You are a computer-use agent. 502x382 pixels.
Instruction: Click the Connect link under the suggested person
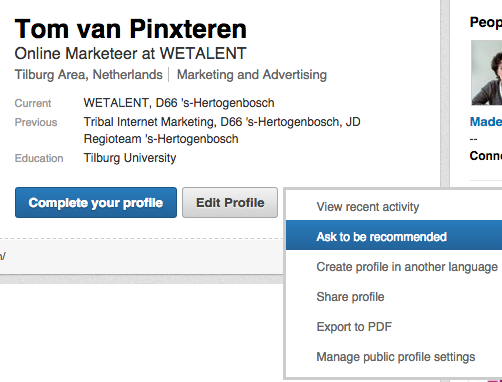486,156
